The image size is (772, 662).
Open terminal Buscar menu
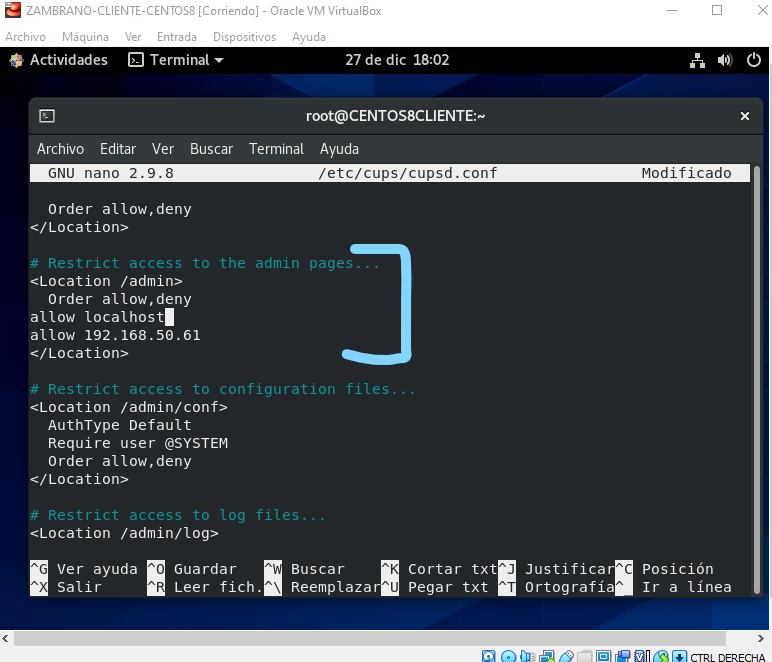211,149
